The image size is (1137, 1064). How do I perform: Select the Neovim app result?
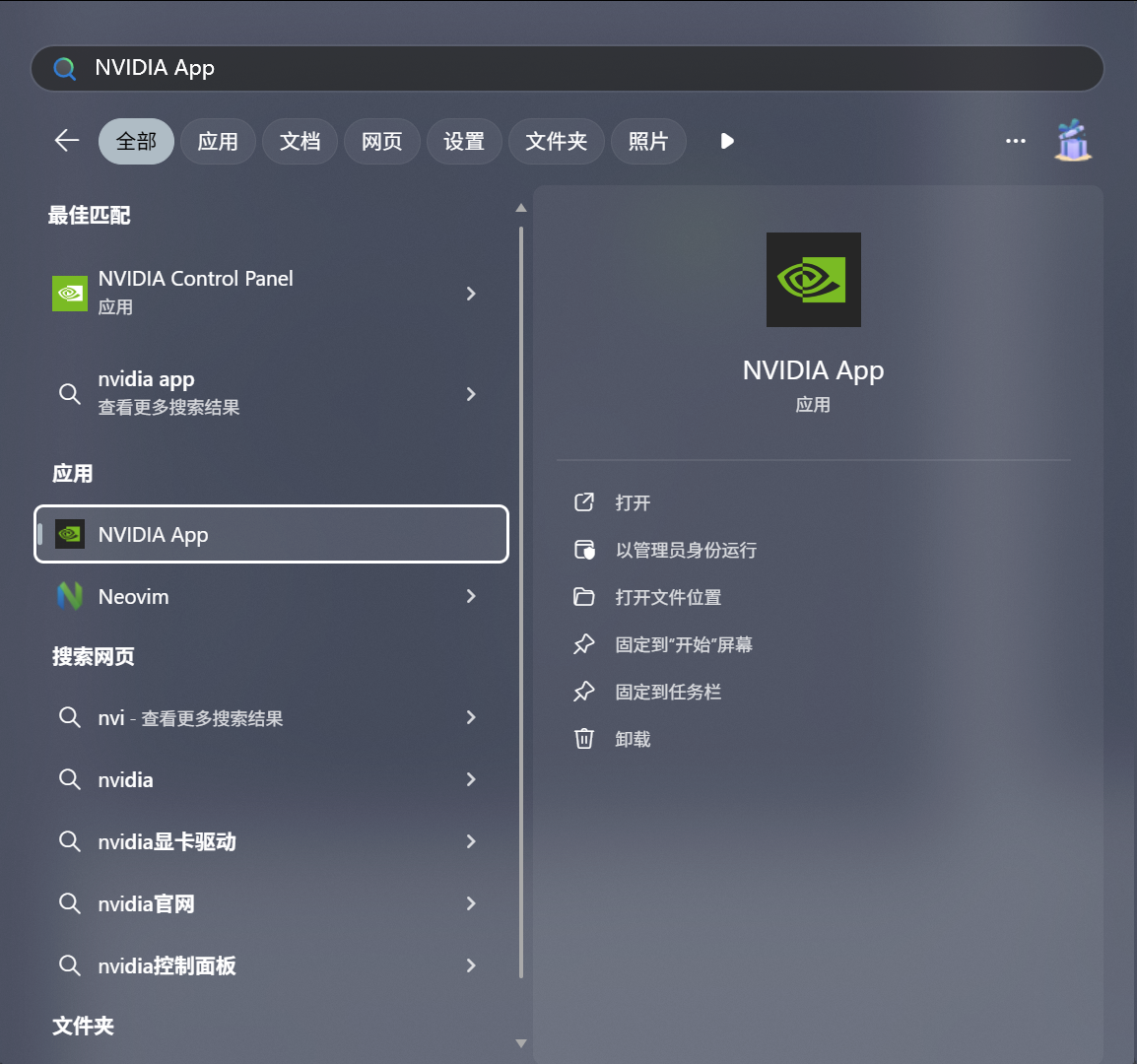click(271, 596)
